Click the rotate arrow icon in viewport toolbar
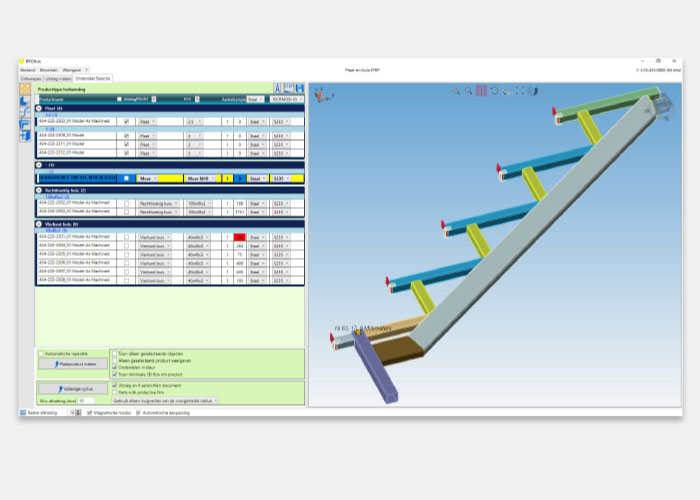 [494, 91]
